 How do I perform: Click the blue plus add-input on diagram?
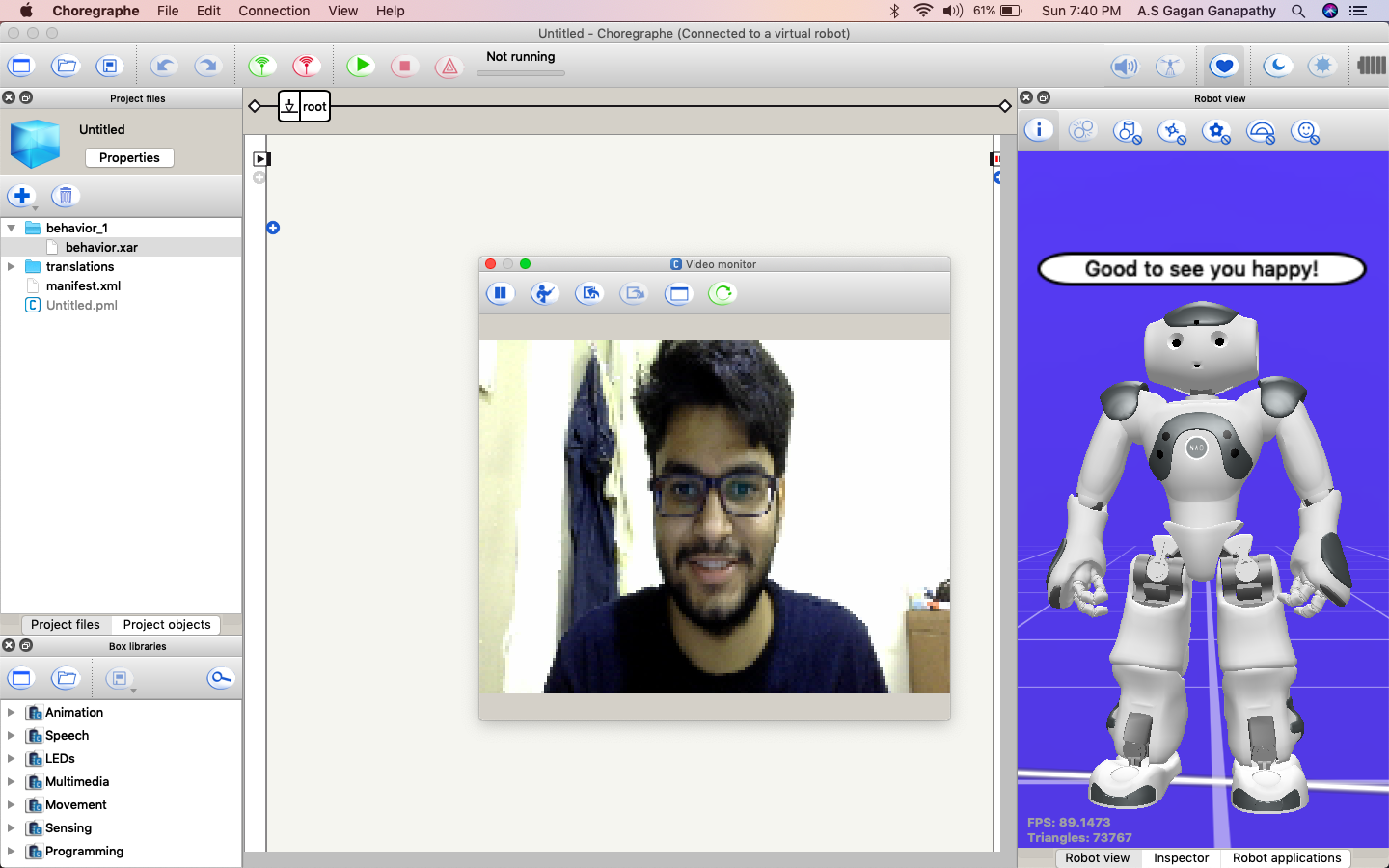click(273, 228)
